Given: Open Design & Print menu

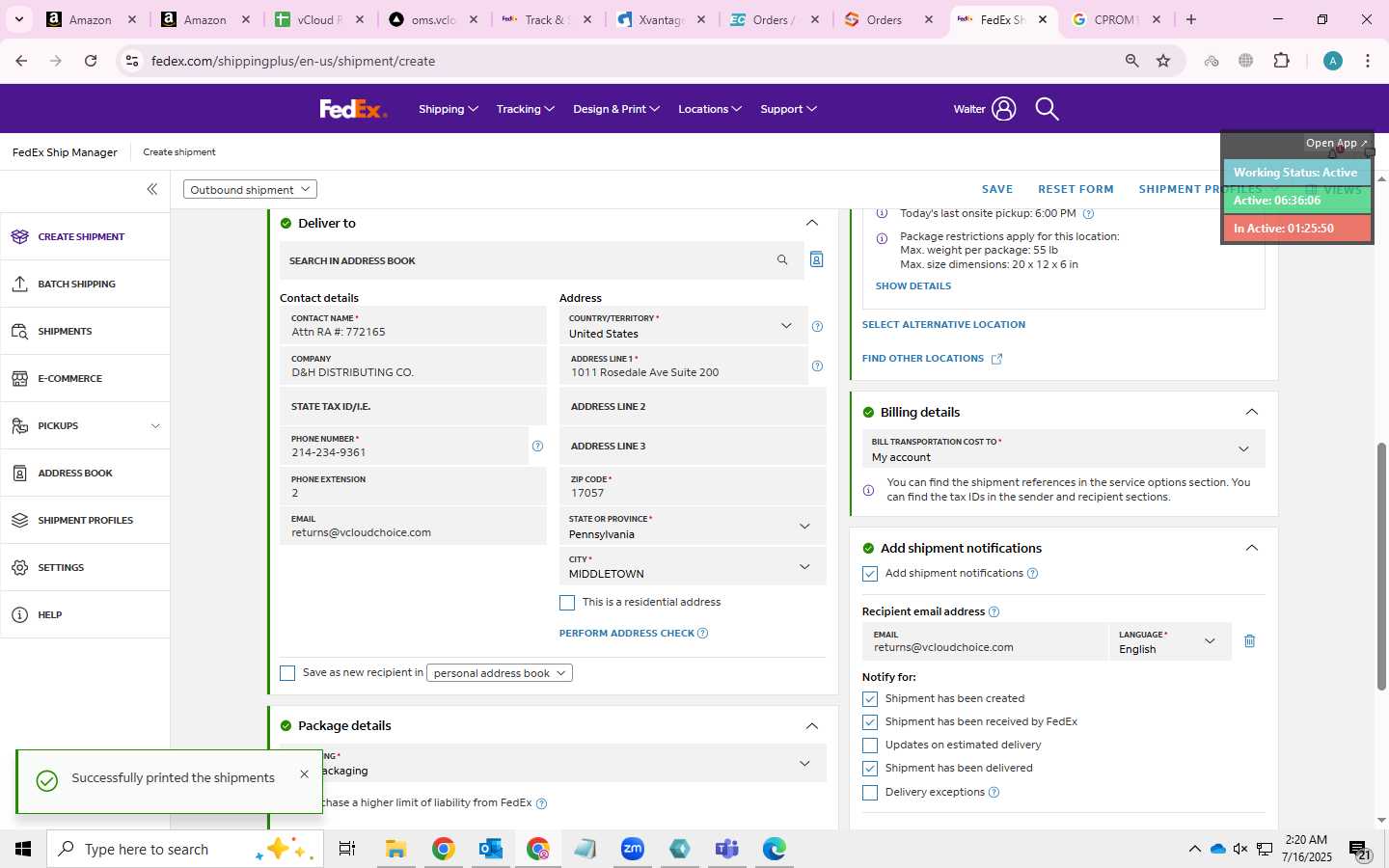Looking at the screenshot, I should pos(615,109).
